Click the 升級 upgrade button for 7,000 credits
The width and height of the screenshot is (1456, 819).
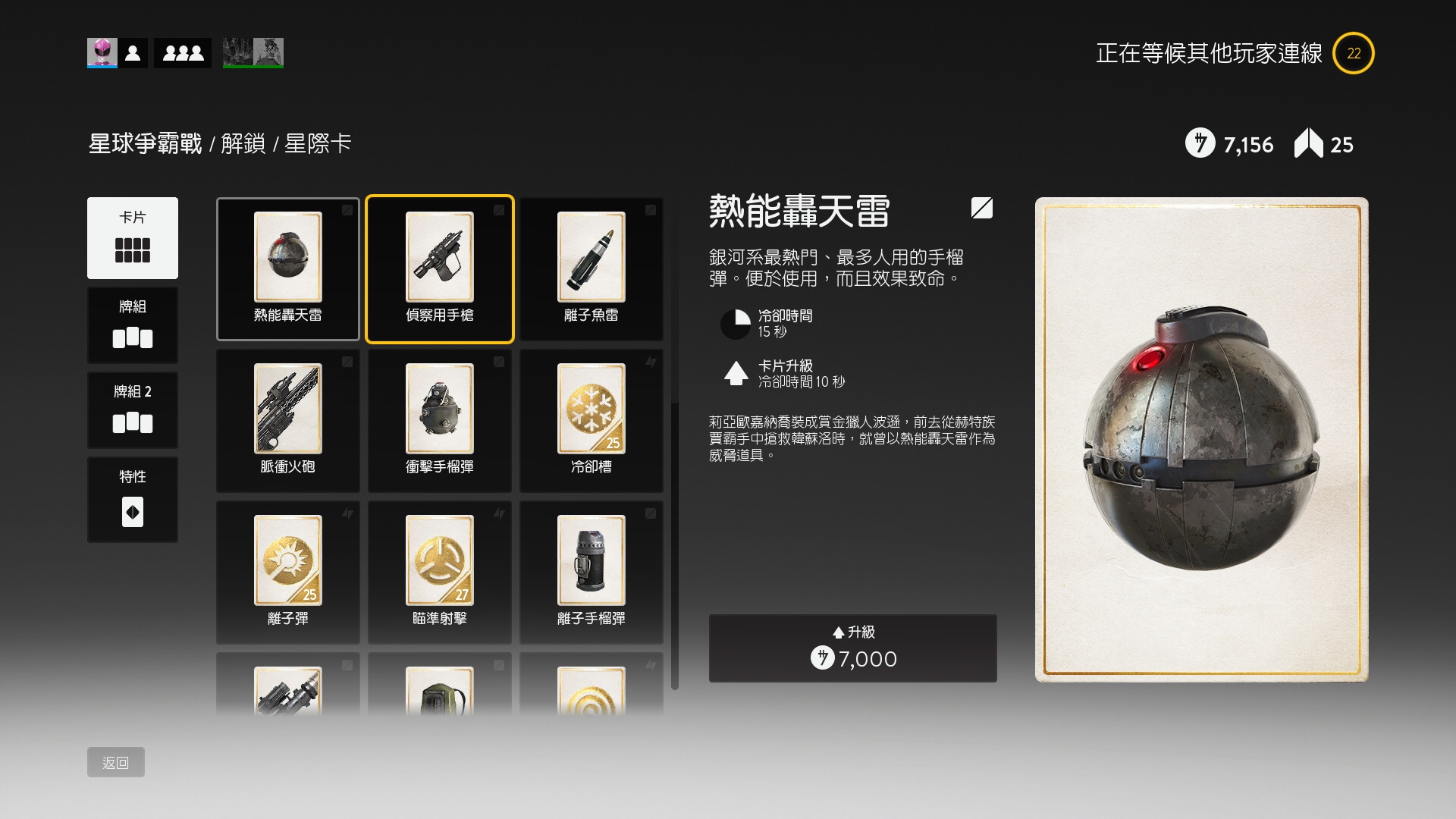(x=853, y=648)
